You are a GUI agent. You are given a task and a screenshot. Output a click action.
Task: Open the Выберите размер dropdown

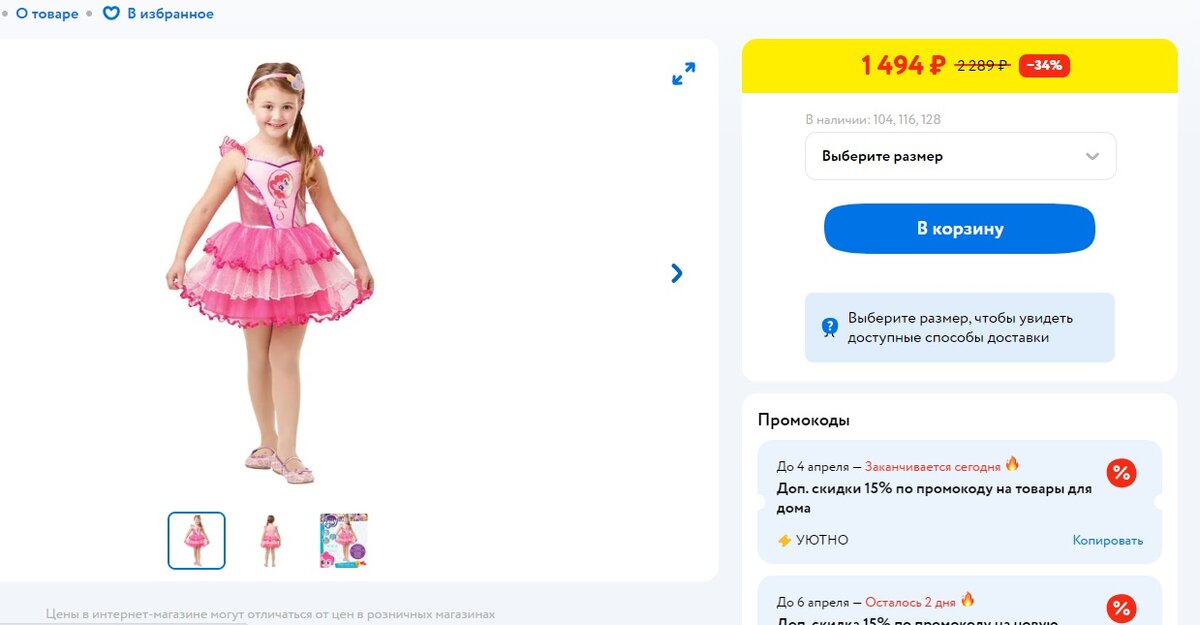click(x=960, y=156)
